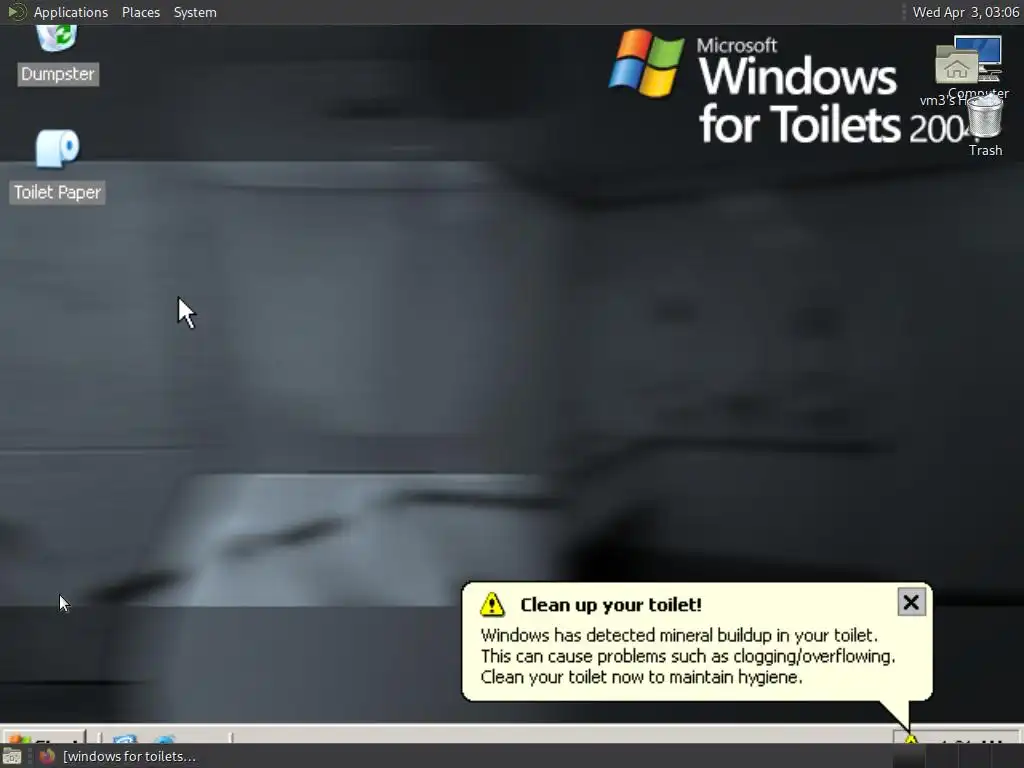Open the System menu

[x=195, y=12]
